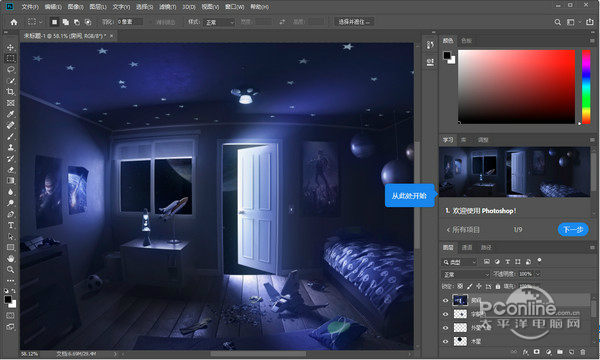Click 所有项目 back link
Viewport: 600px width, 360px height.
click(463, 230)
